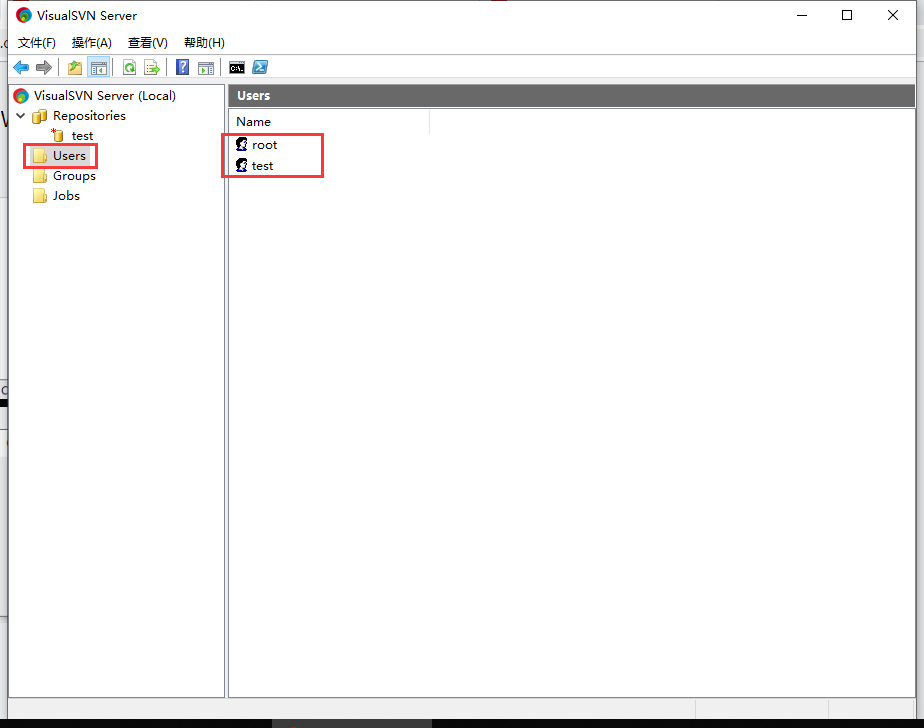Screen dimensions: 924x728
Task: Click VisualSVN logo in title bar
Action: coord(24,15)
